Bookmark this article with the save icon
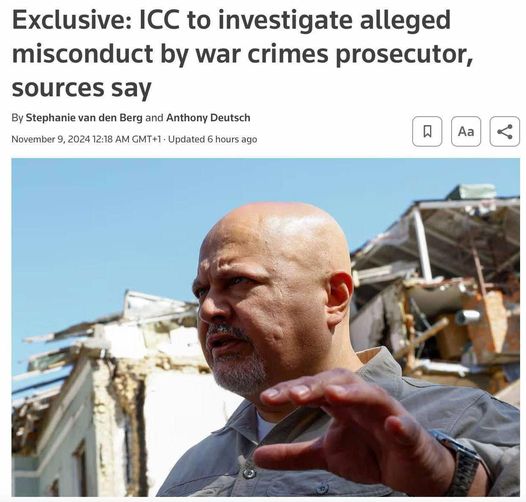The width and height of the screenshot is (526, 502). (x=427, y=131)
